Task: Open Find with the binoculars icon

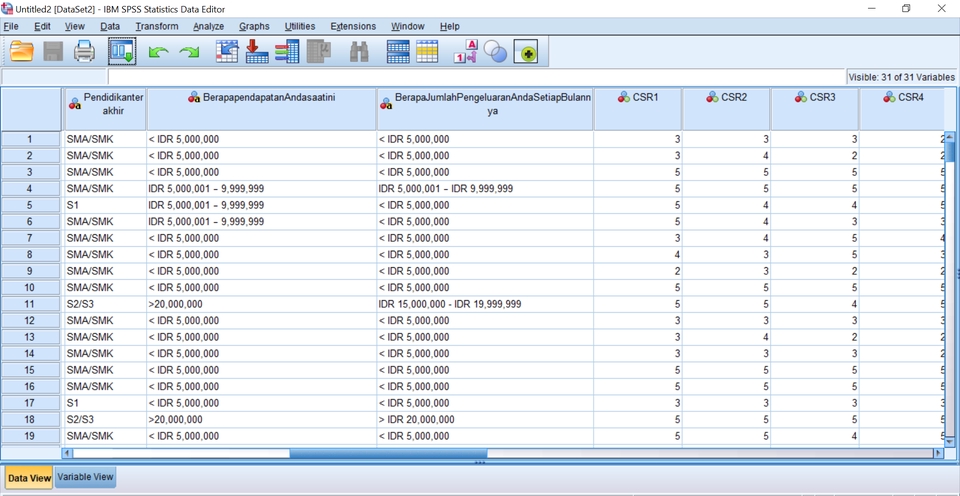Action: [x=359, y=51]
